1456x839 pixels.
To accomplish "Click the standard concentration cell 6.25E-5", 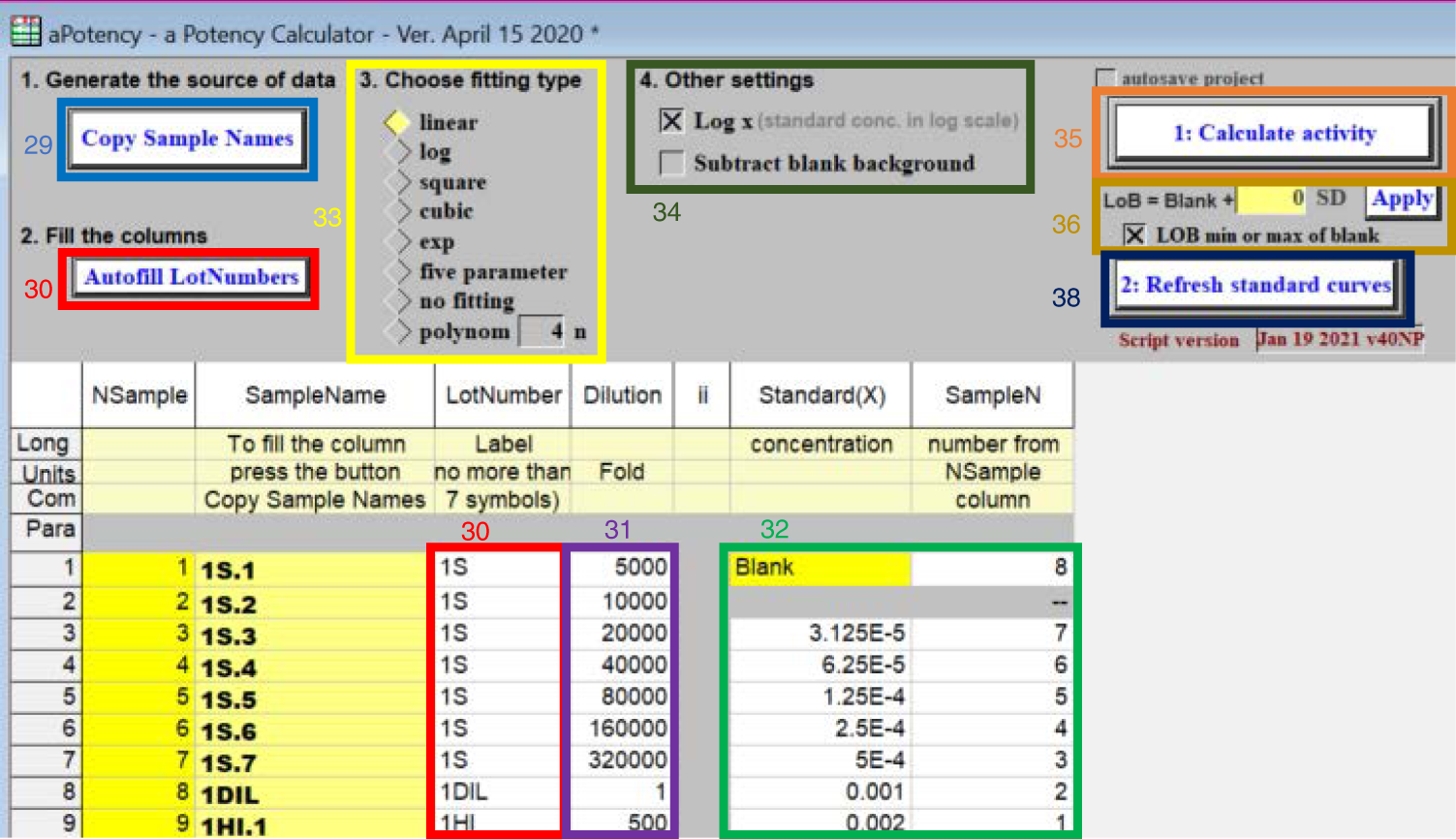I will (x=821, y=666).
